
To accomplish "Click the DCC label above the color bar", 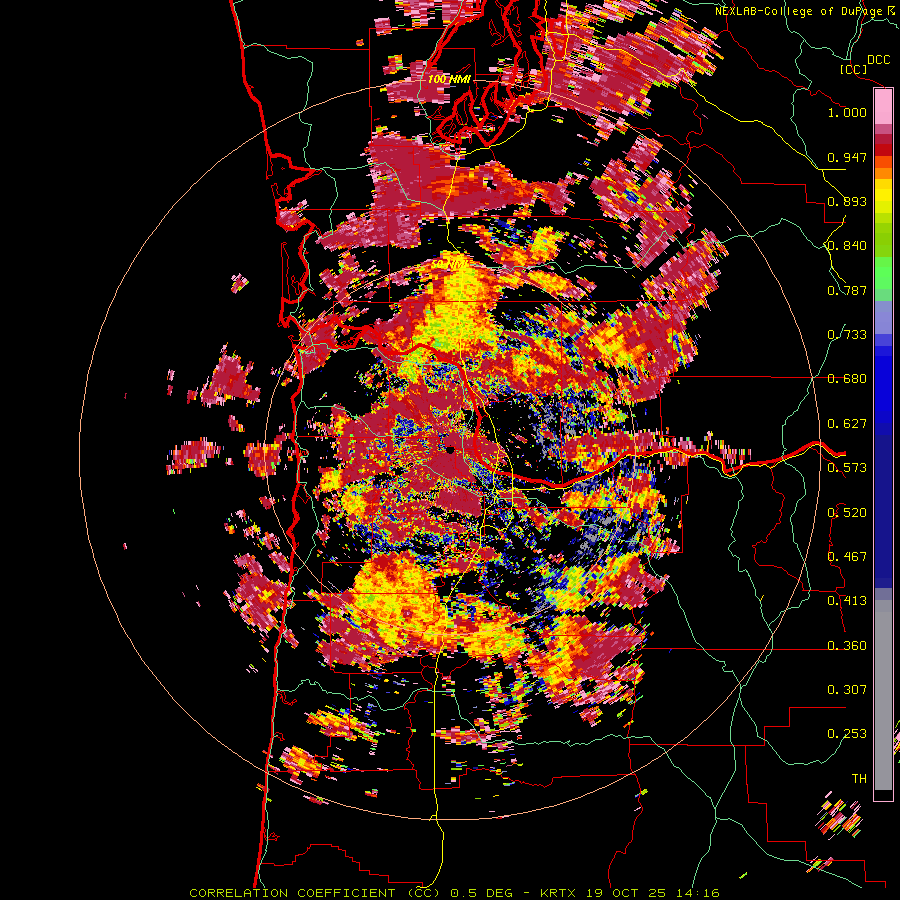I will coord(878,60).
